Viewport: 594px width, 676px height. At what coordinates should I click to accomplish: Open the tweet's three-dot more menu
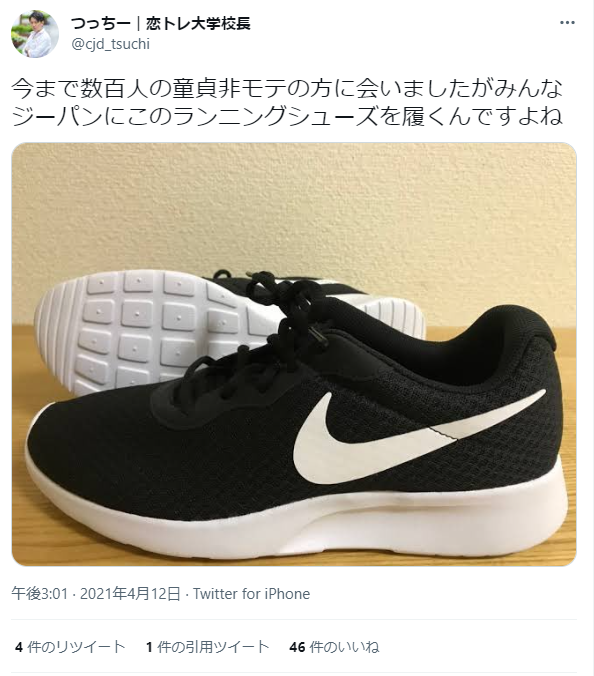567,23
